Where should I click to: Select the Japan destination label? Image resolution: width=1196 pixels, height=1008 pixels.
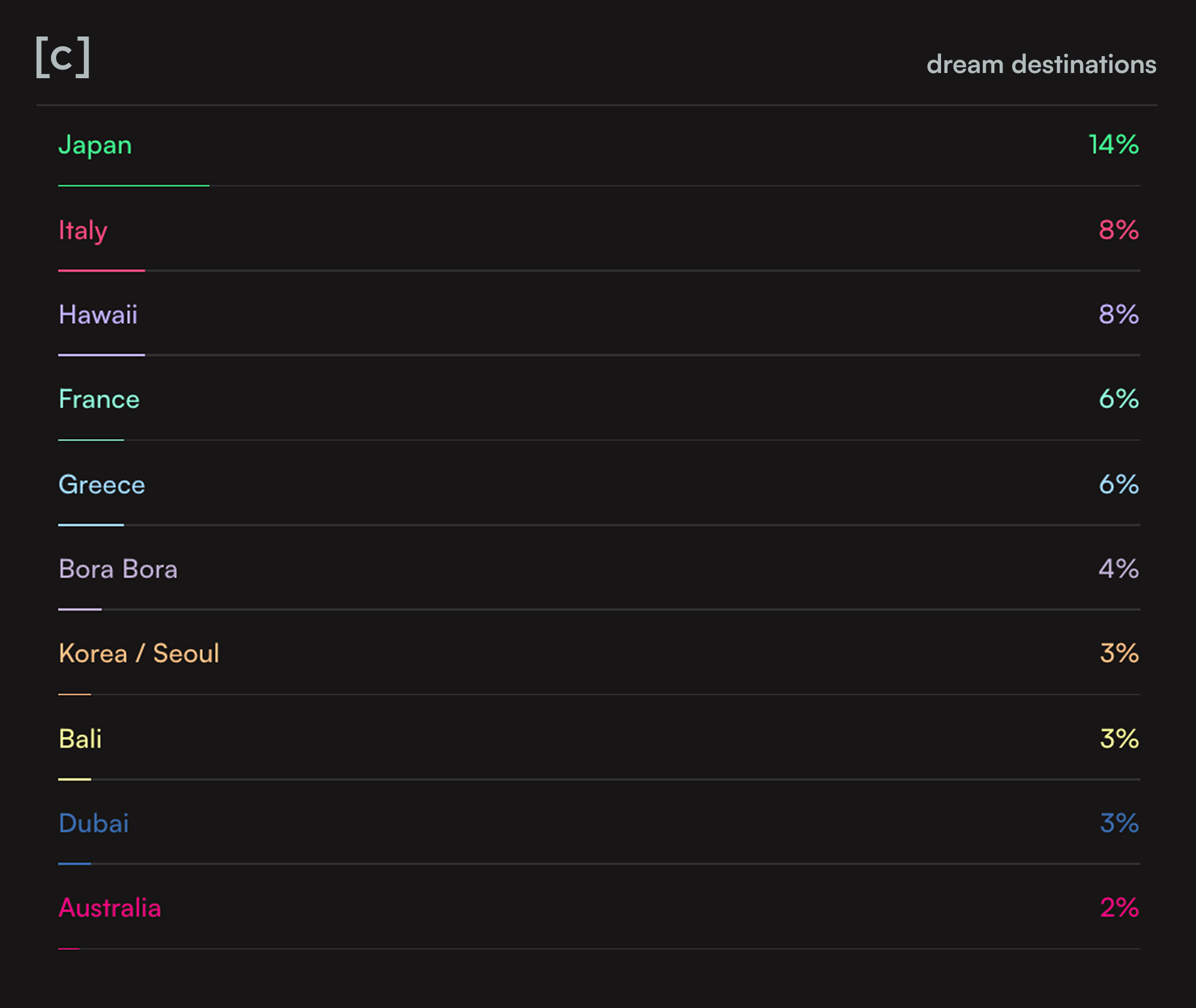click(x=95, y=145)
